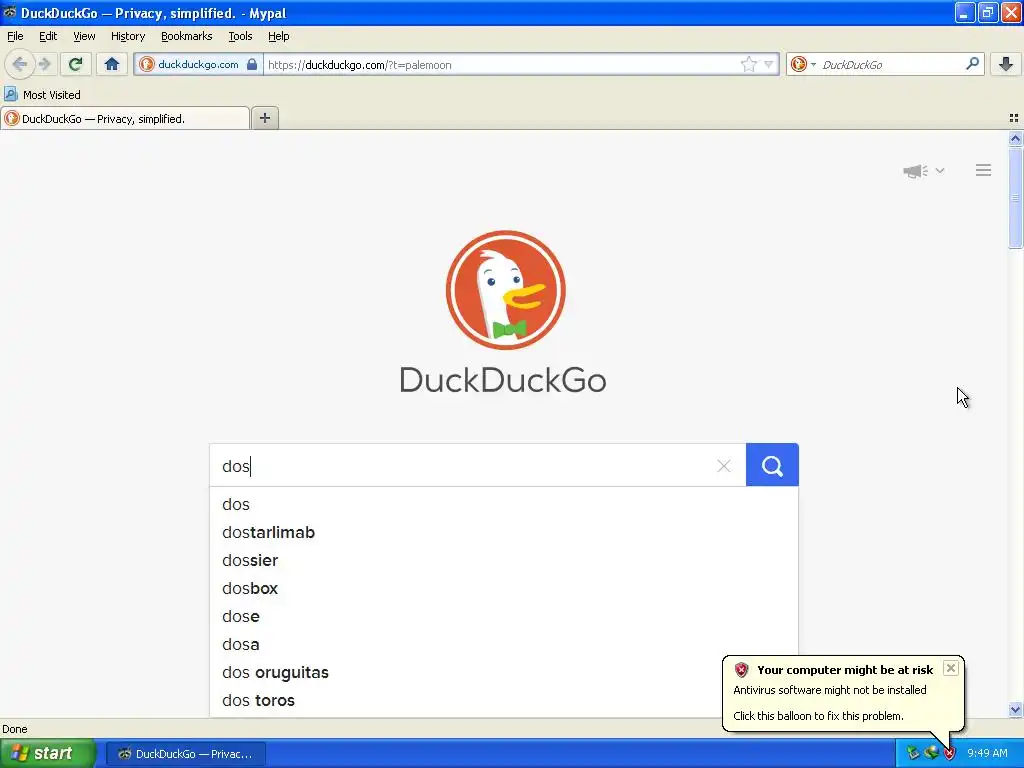Screen dimensions: 1024x768
Task: Open the Bookmarks menu
Action: coord(186,36)
